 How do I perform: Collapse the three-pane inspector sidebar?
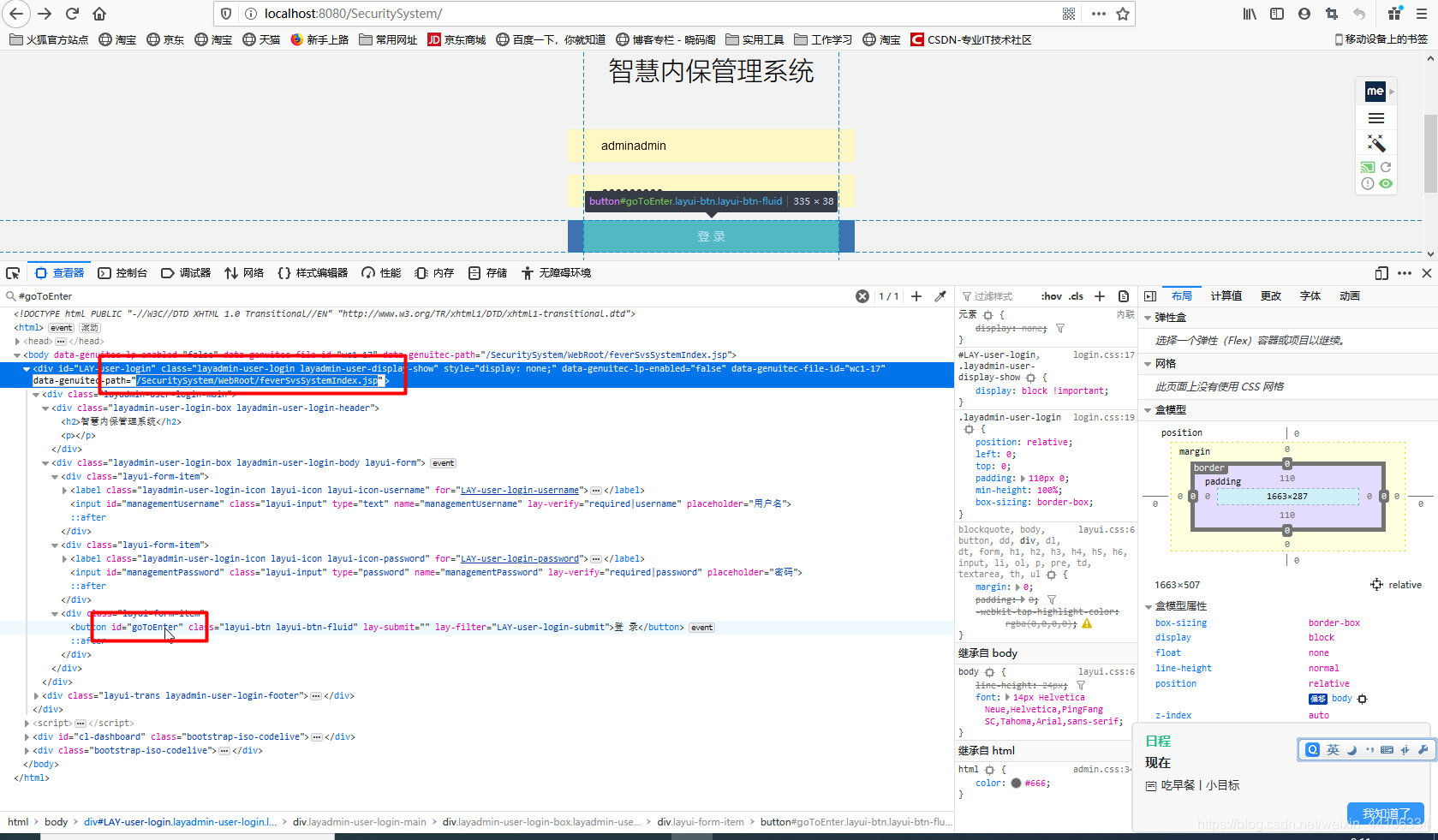click(1150, 296)
